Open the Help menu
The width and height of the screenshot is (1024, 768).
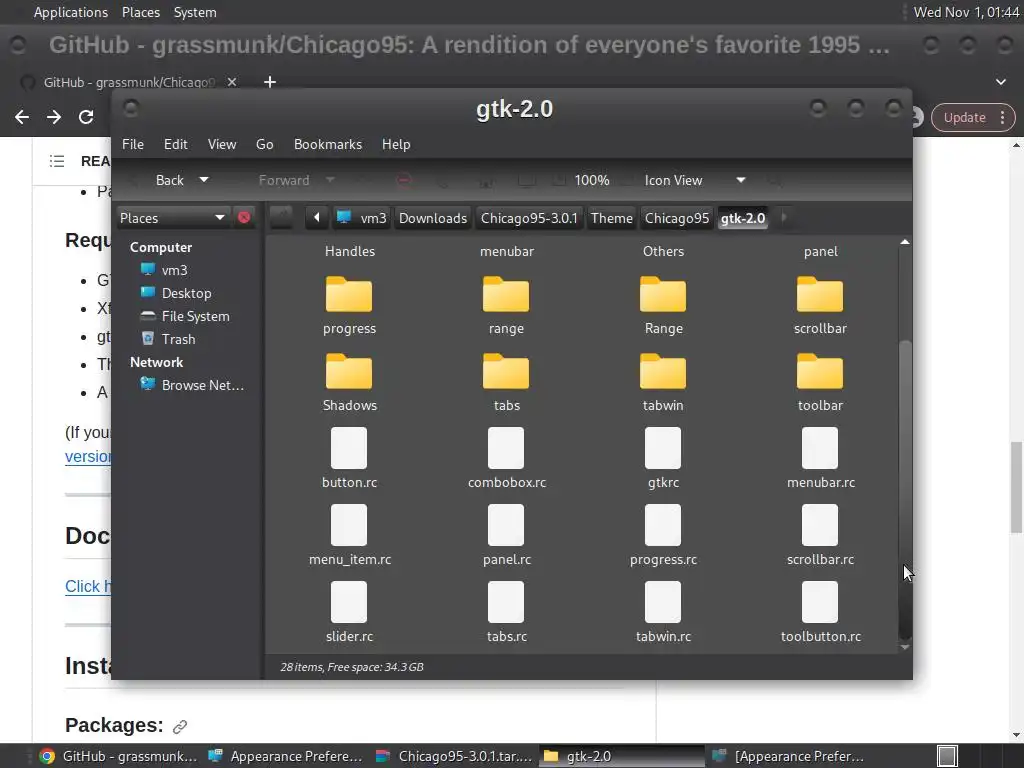(396, 144)
